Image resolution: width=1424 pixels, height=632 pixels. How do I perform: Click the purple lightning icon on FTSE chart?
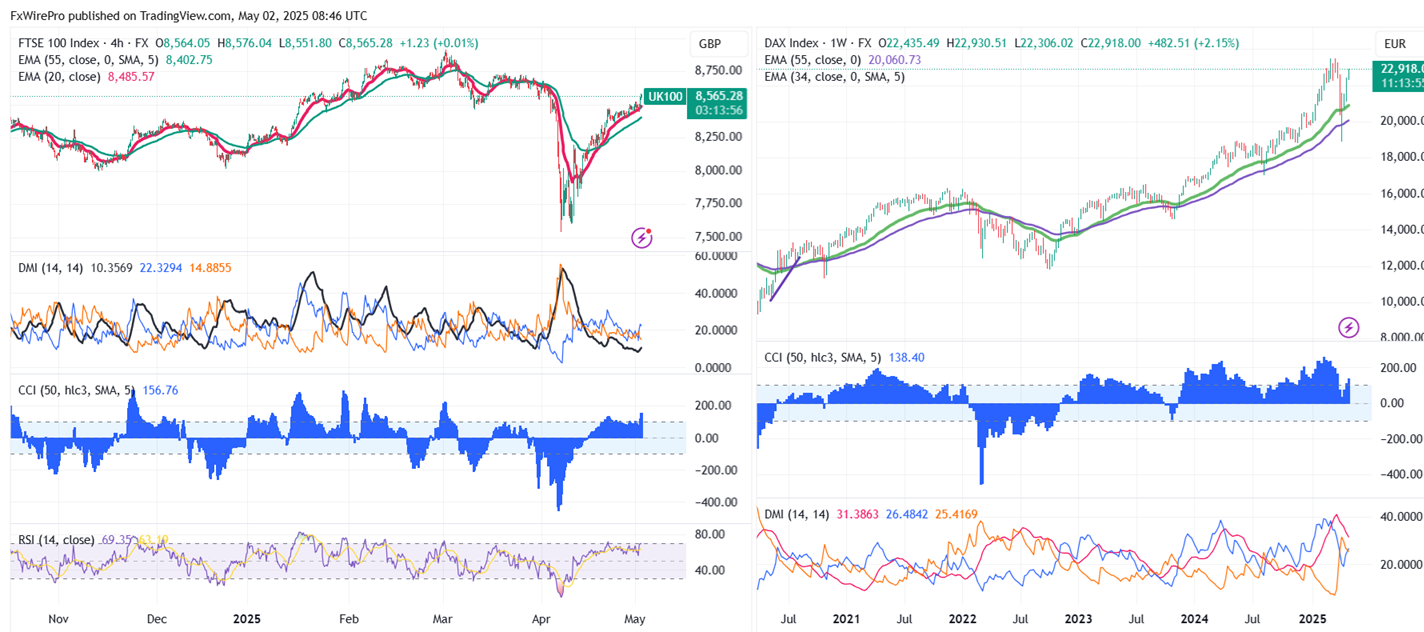tap(641, 237)
